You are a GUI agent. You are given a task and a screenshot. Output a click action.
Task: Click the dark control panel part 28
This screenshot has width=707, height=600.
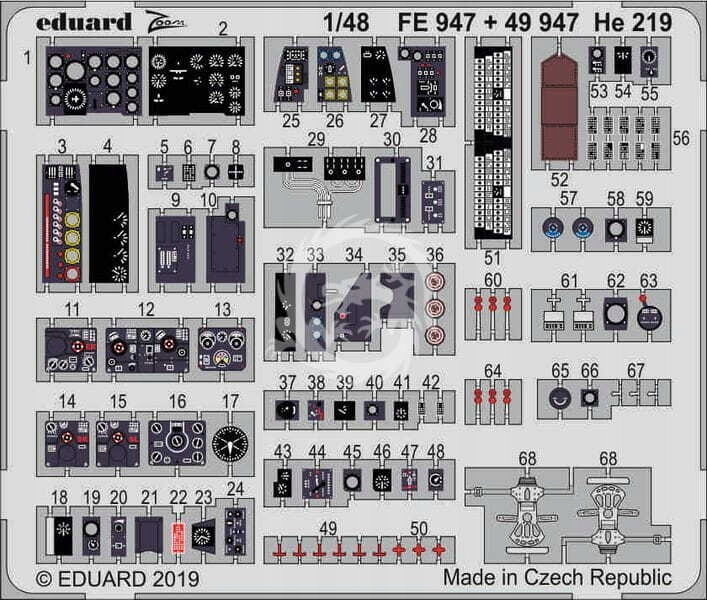[x=422, y=82]
